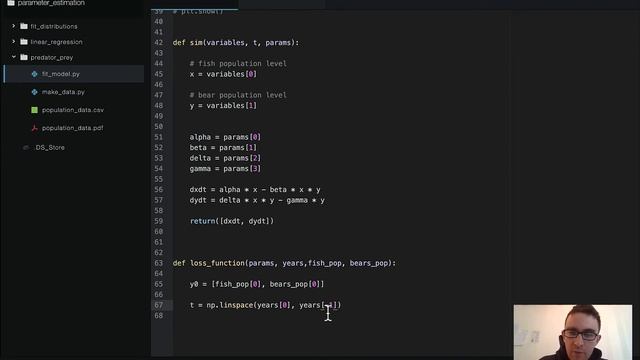Click the 'dydt = delta * x * y' line
This screenshot has width=640, height=360.
coord(257,200)
